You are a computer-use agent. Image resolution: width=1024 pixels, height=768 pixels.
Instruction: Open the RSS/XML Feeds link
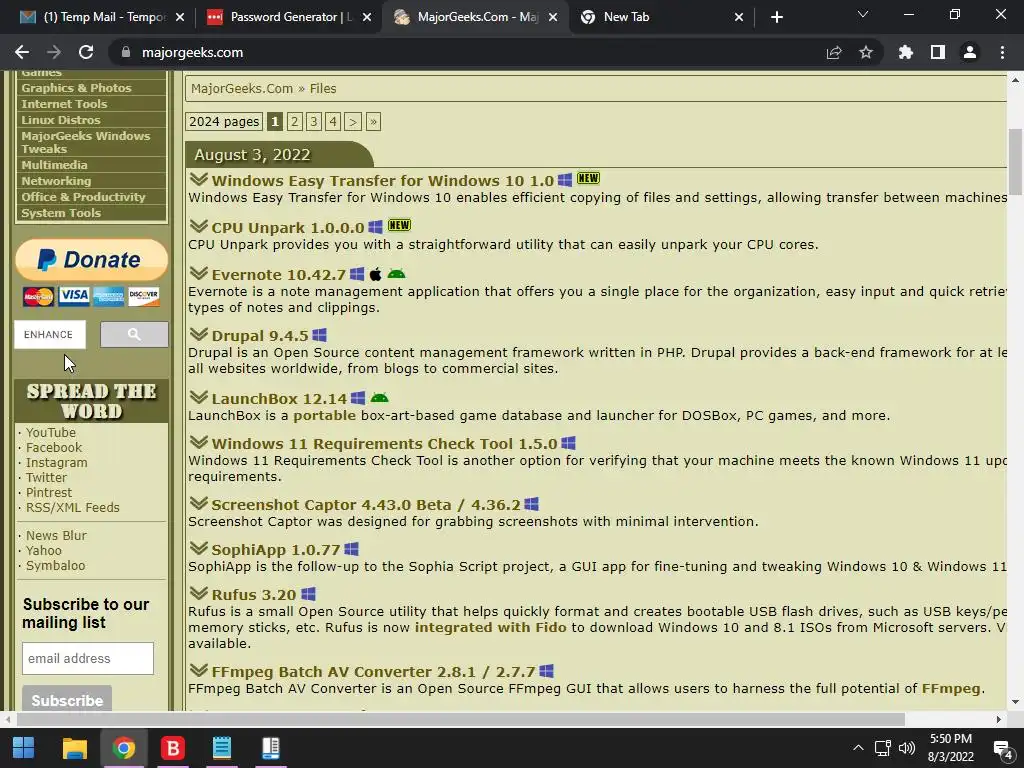pos(72,507)
